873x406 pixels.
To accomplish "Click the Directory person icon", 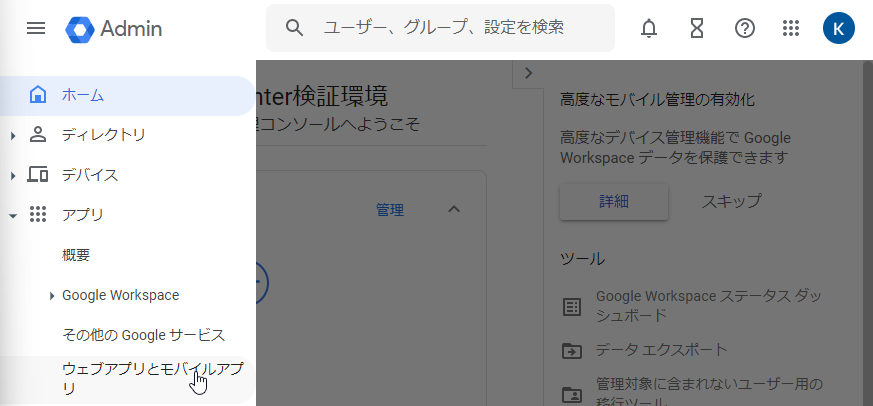I will click(x=37, y=135).
